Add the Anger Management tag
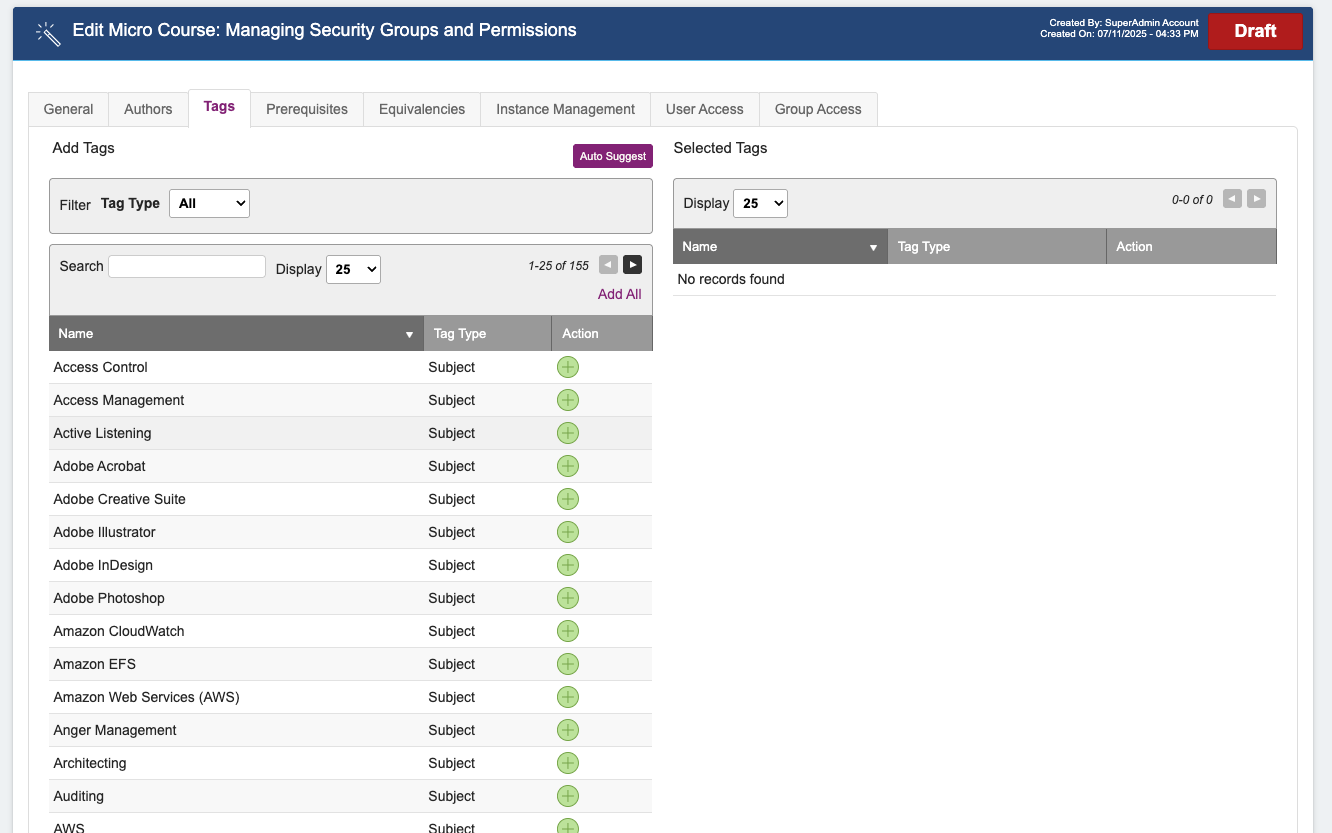 click(568, 730)
